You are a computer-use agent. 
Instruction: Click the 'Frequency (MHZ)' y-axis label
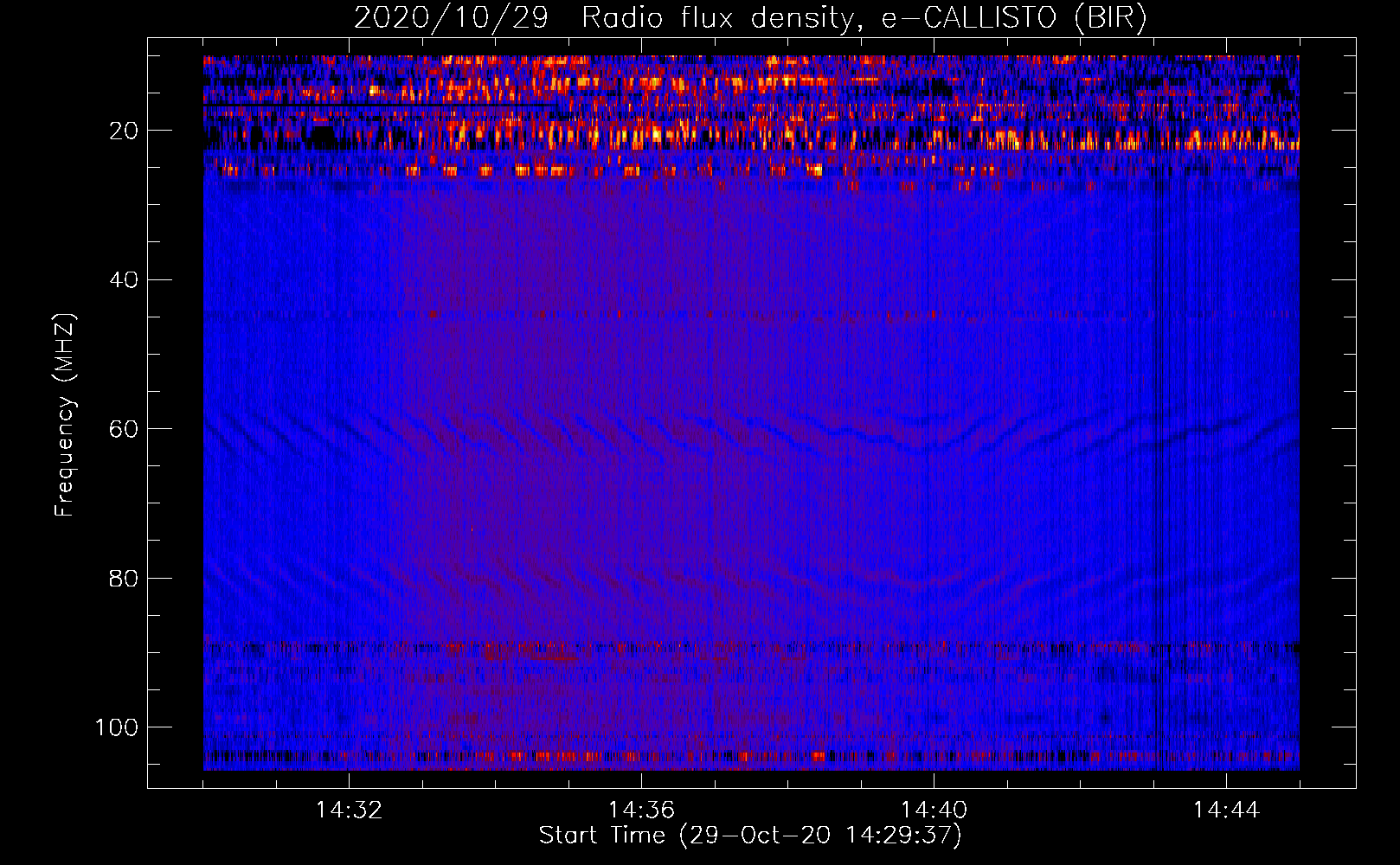[65, 415]
